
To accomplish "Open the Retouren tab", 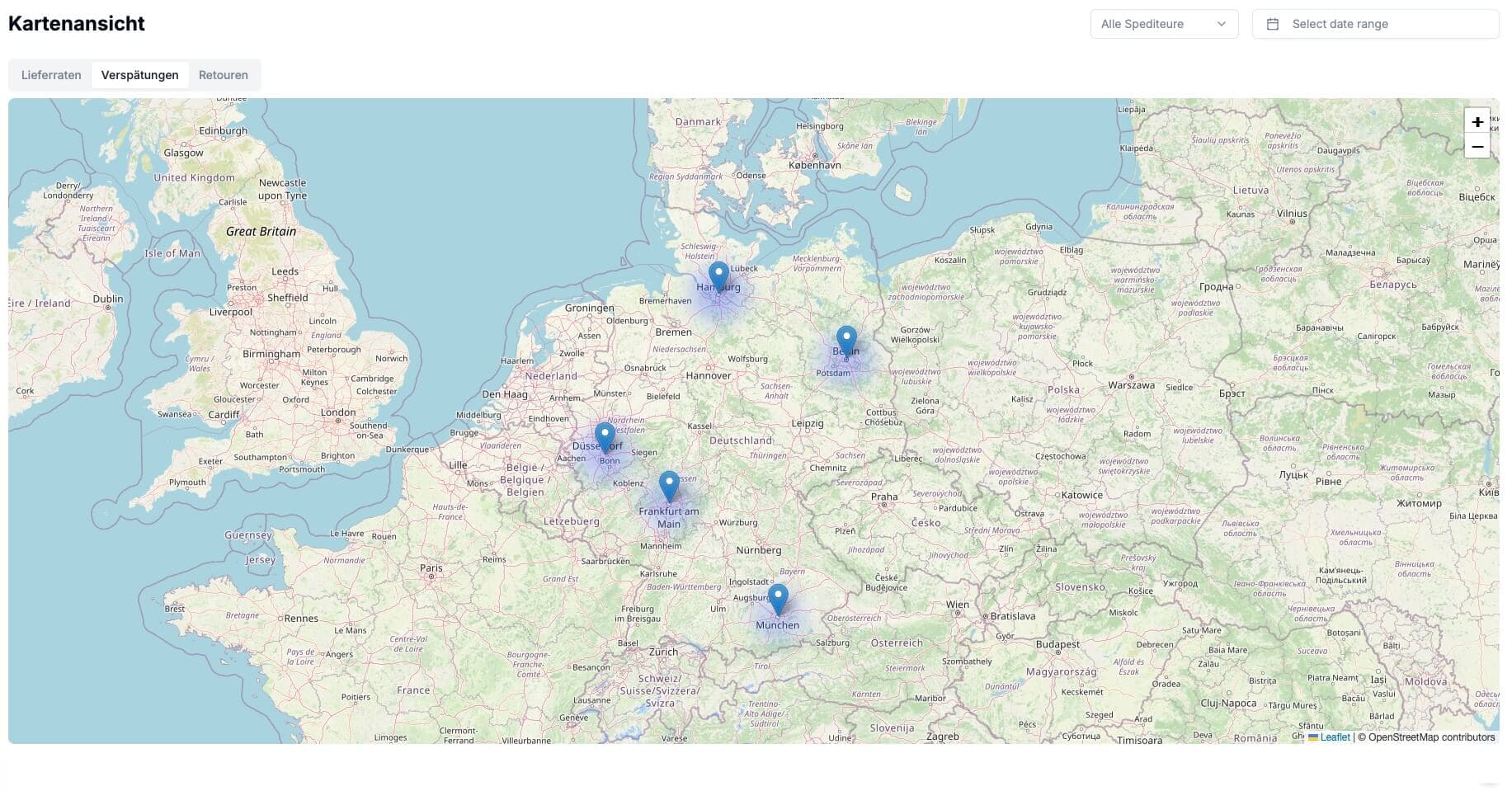I will point(223,75).
